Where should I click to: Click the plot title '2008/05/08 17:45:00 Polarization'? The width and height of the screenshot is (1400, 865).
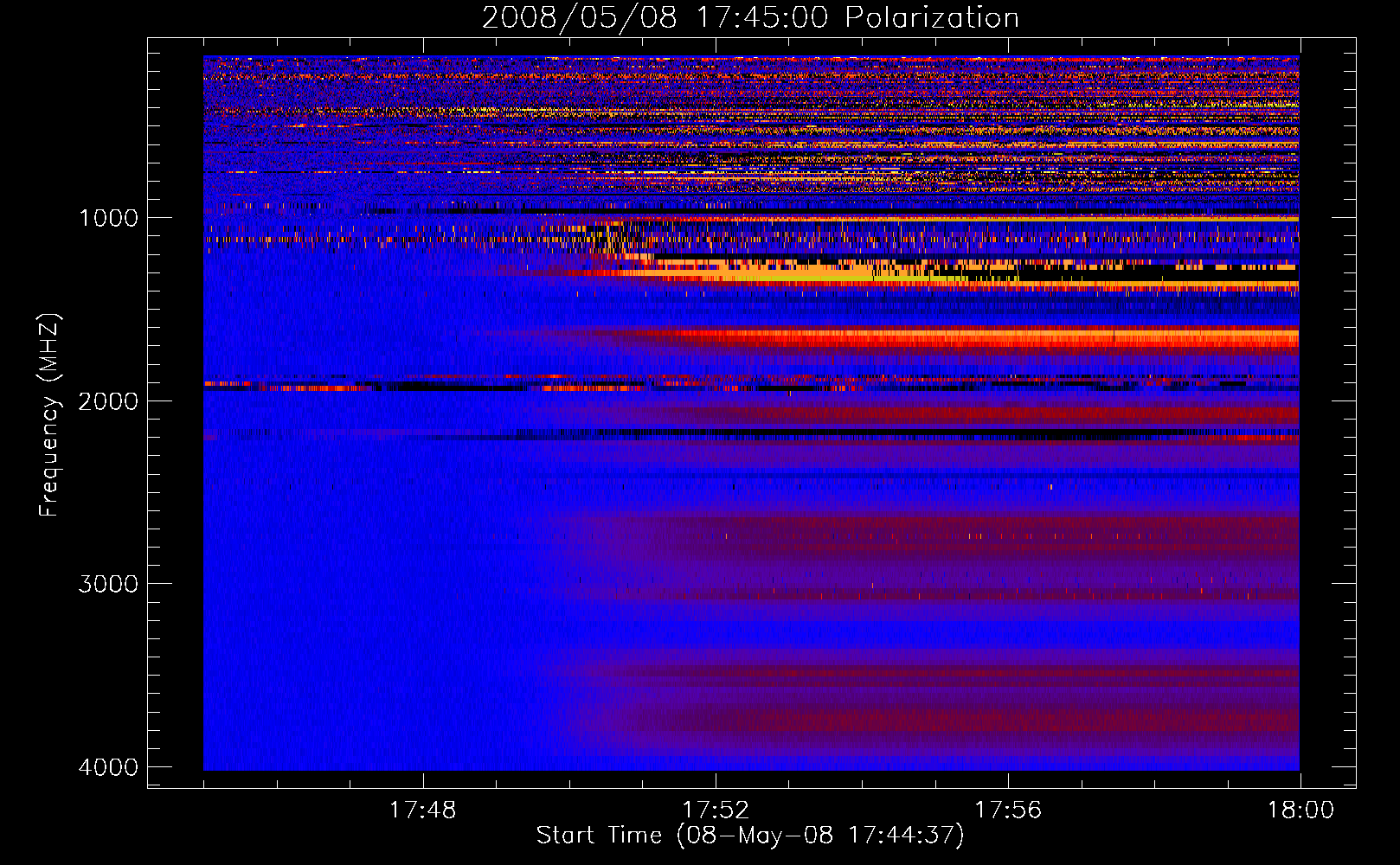click(x=750, y=17)
